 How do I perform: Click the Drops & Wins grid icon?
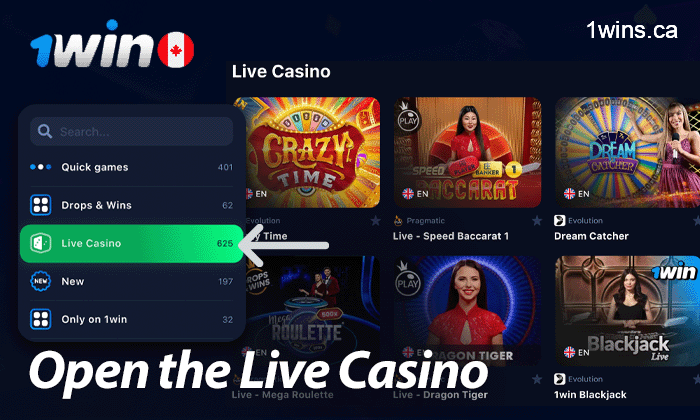tap(41, 205)
